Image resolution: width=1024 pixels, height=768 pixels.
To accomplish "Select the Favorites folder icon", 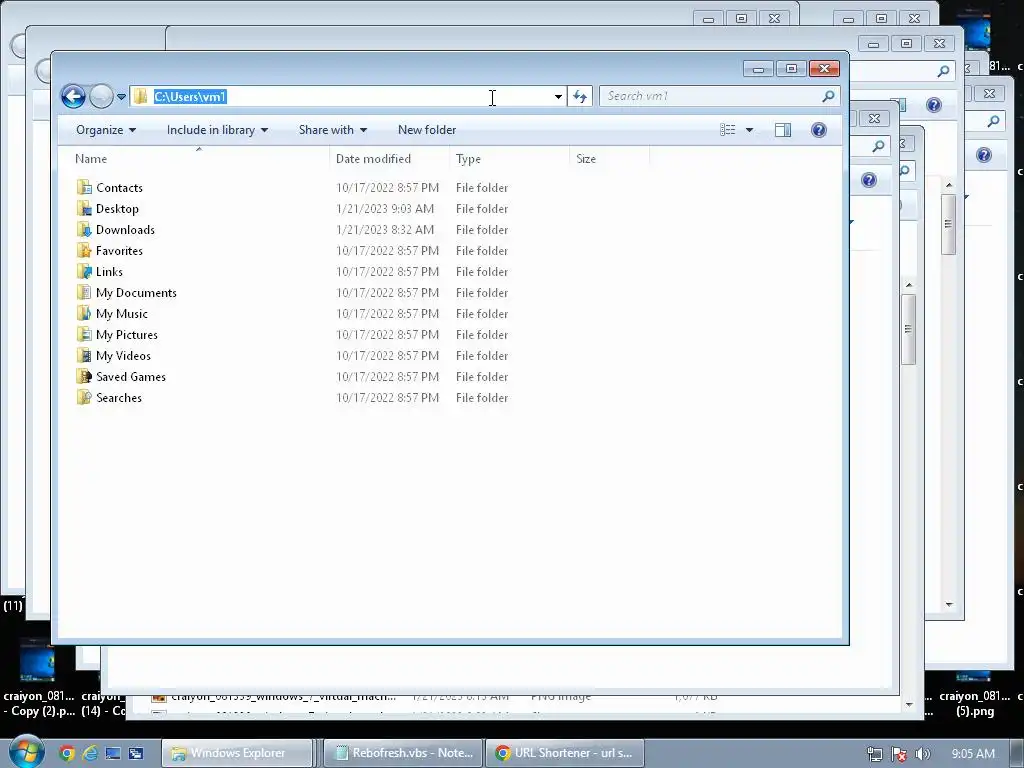I will point(84,250).
